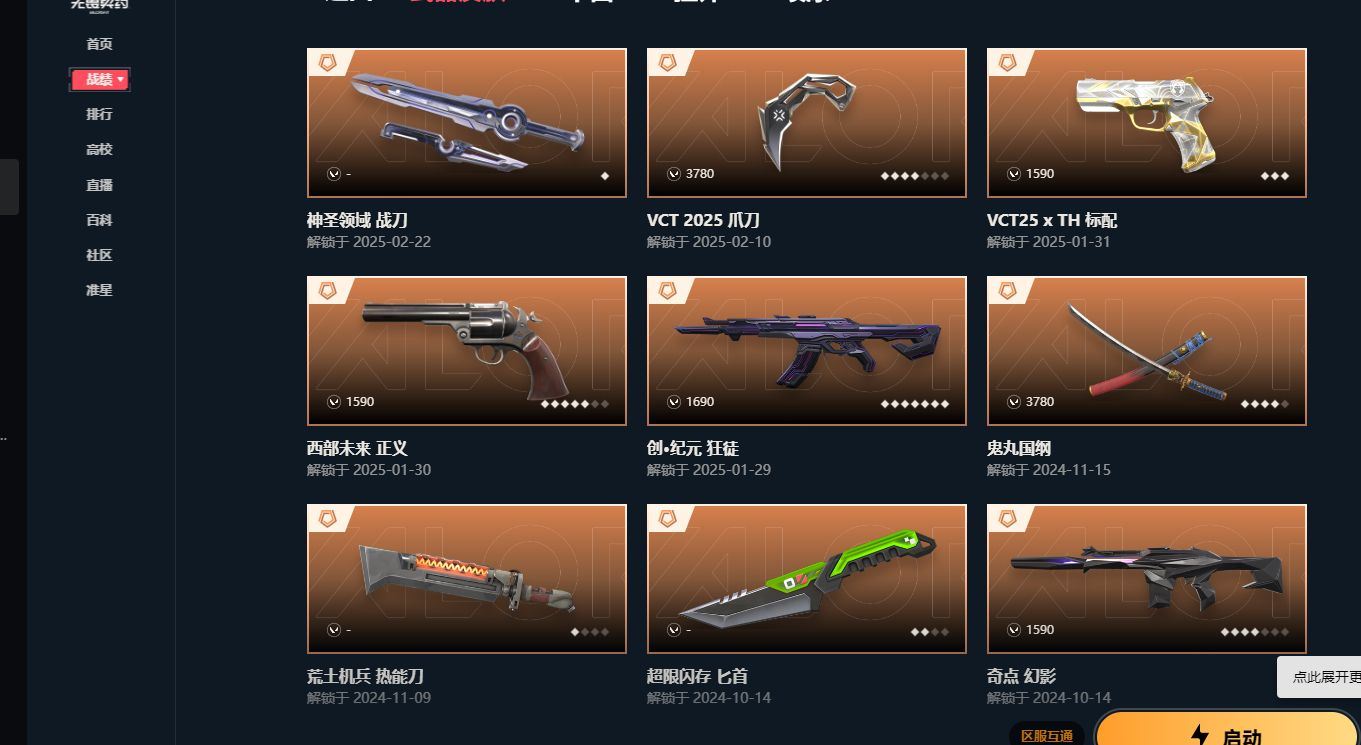Image resolution: width=1361 pixels, height=745 pixels.
Task: Expand the 点此展开更 tooltip panel
Action: click(1320, 677)
